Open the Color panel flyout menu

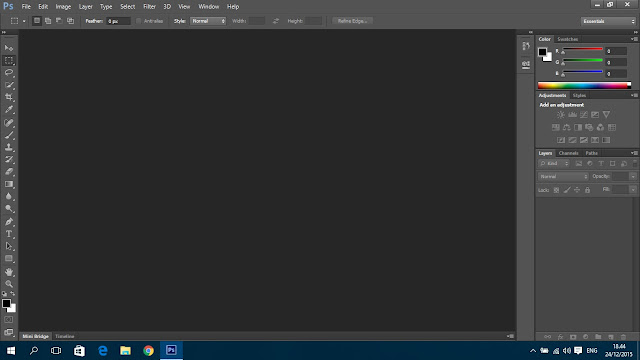click(635, 39)
